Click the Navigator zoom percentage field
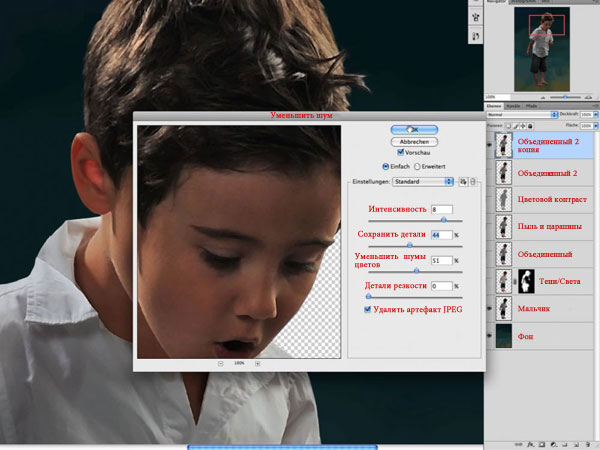Screen dimensions: 600x450 click(x=497, y=97)
